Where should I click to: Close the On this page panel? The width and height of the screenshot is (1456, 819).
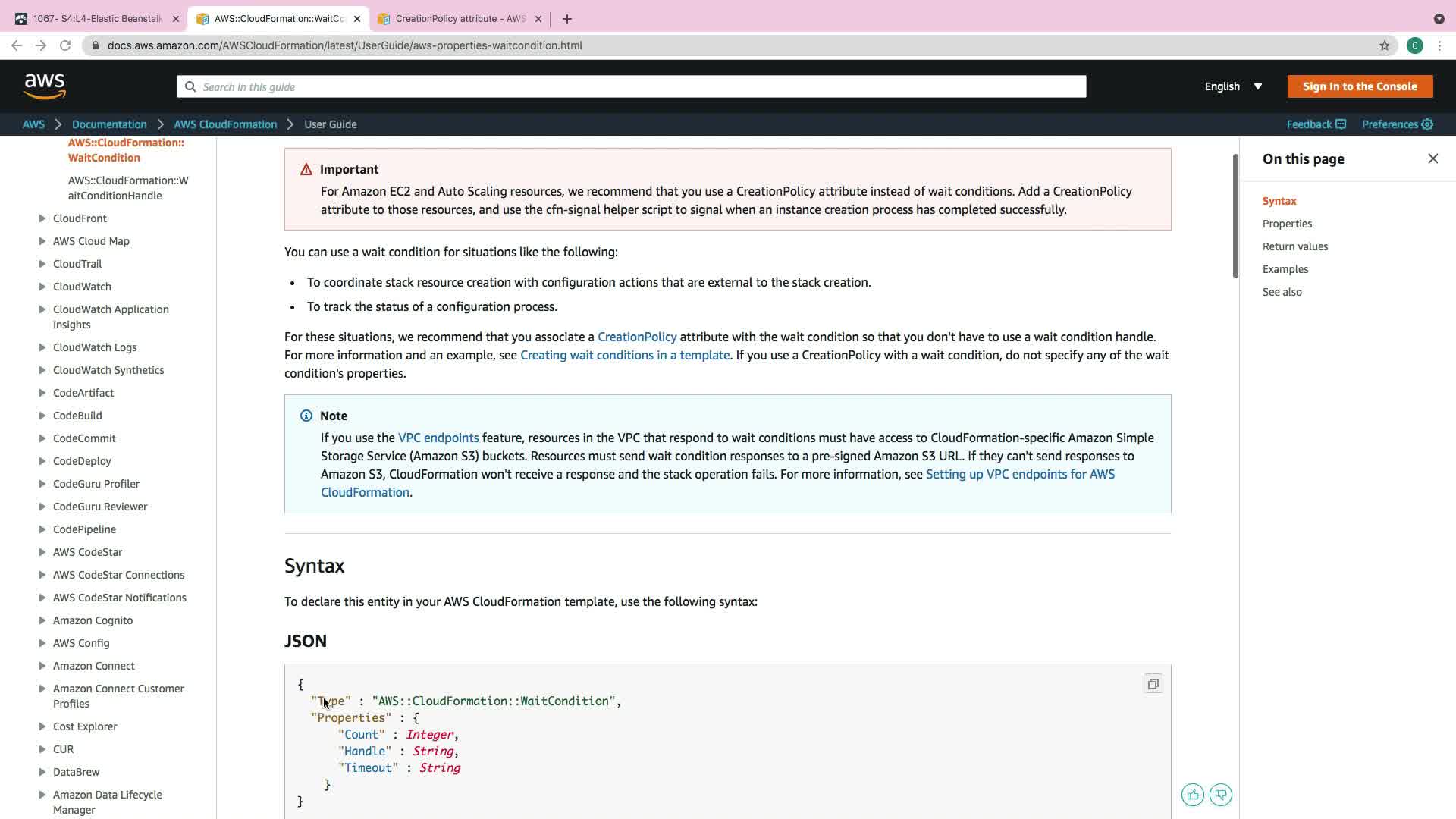[1432, 158]
